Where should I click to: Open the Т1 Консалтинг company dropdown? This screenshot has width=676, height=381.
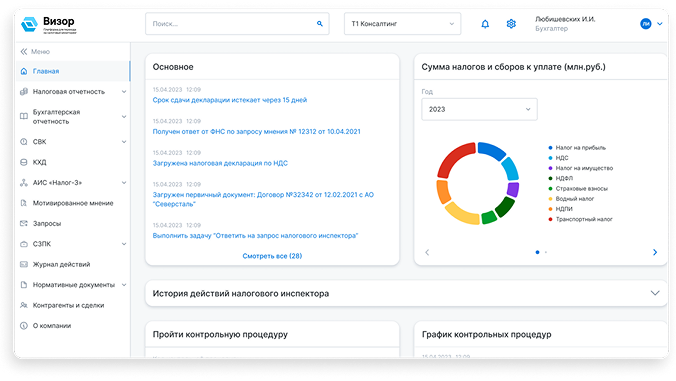[x=402, y=24]
